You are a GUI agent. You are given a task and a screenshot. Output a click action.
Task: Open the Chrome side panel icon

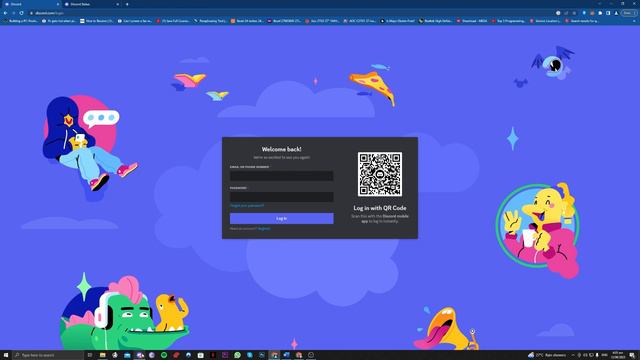(608, 13)
